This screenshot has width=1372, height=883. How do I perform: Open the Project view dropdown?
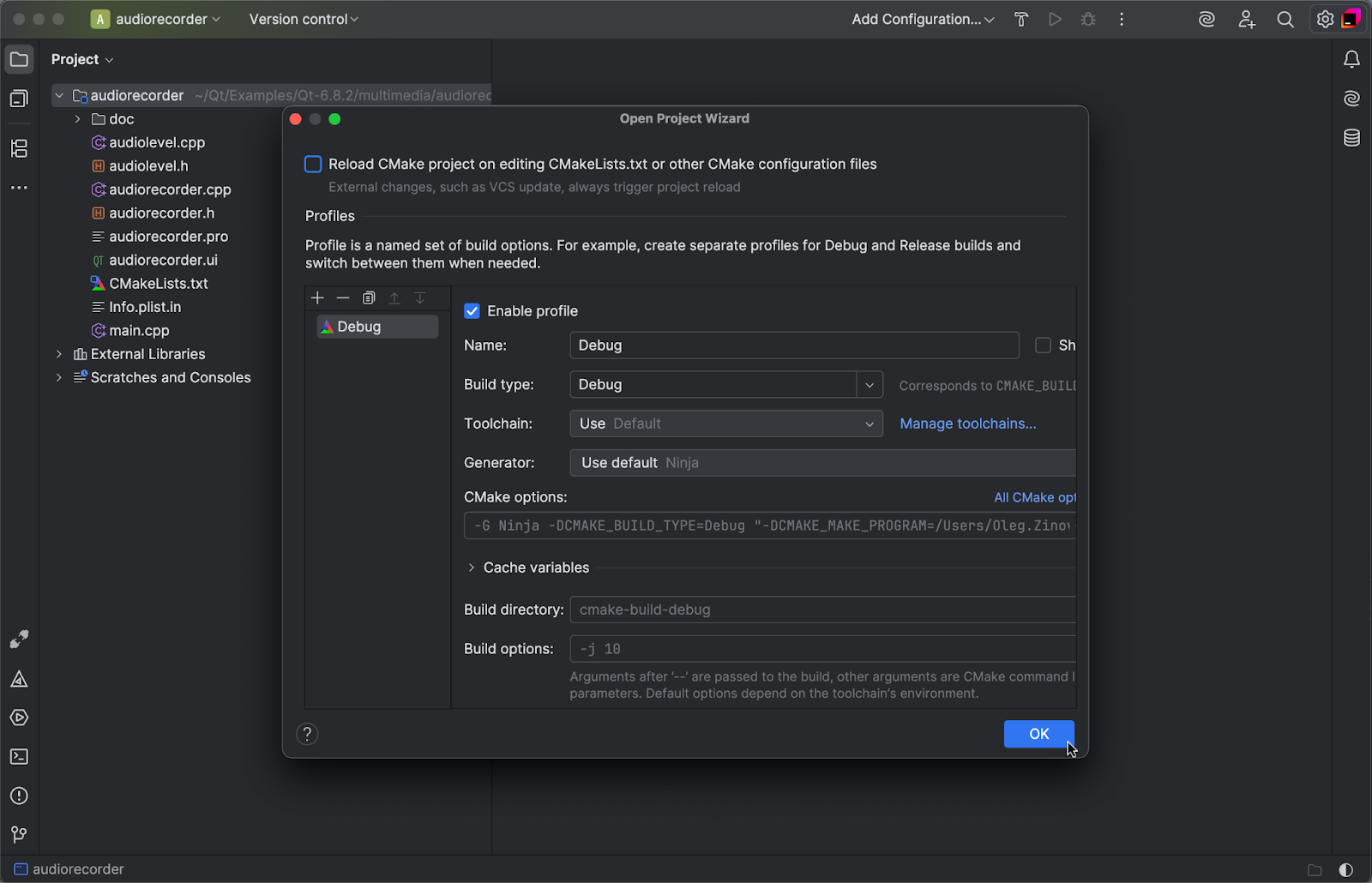tap(82, 59)
